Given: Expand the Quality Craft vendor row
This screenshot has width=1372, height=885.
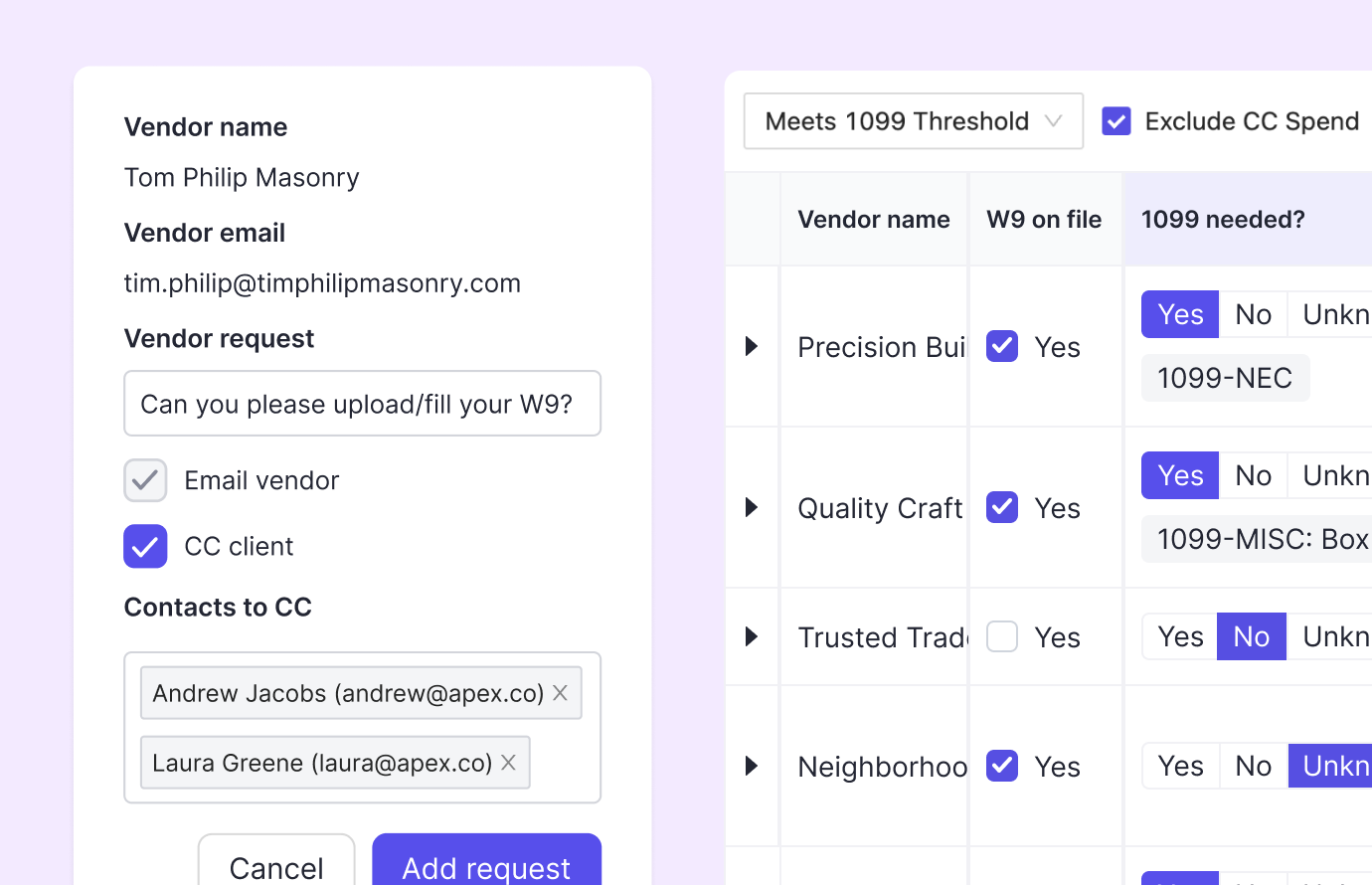Looking at the screenshot, I should (752, 507).
